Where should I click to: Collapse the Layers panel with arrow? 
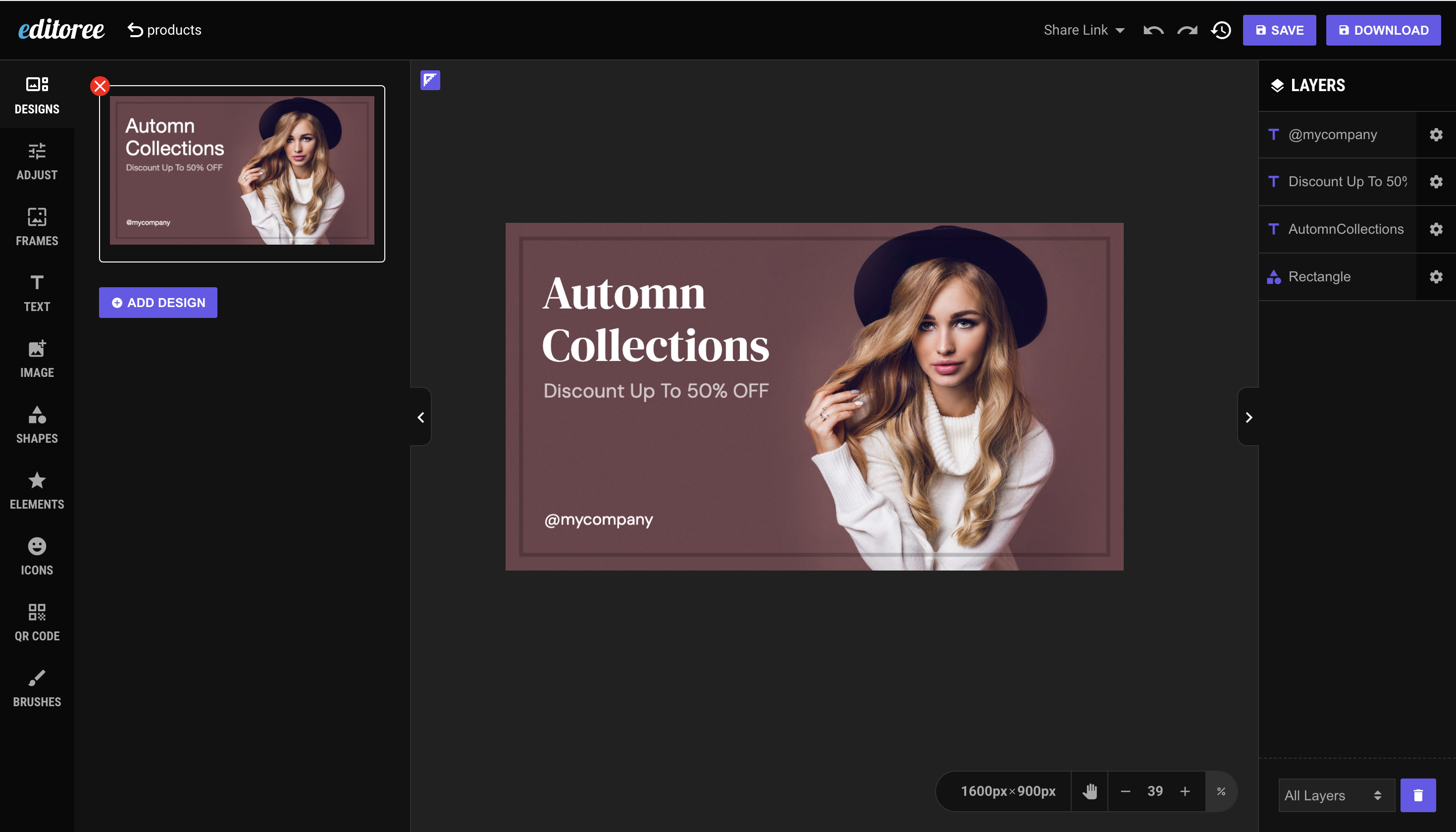pos(1248,417)
